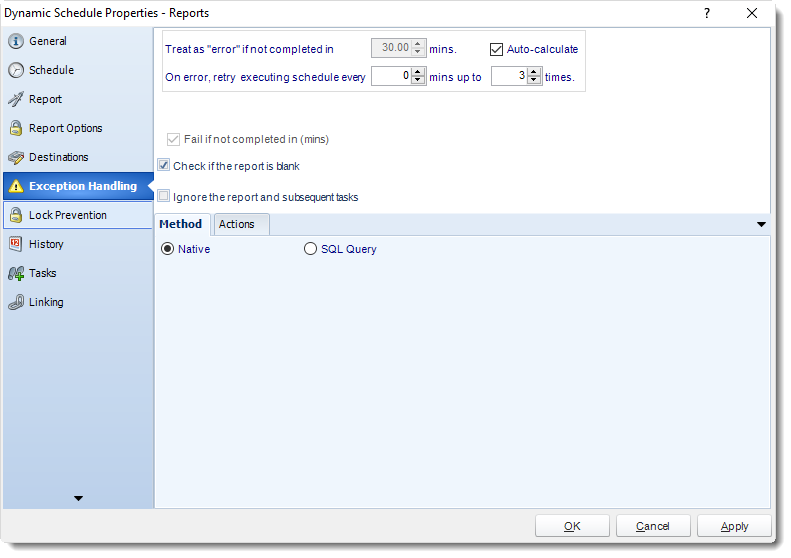Click the Report icon in sidebar
This screenshot has width=791, height=558.
click(16, 99)
